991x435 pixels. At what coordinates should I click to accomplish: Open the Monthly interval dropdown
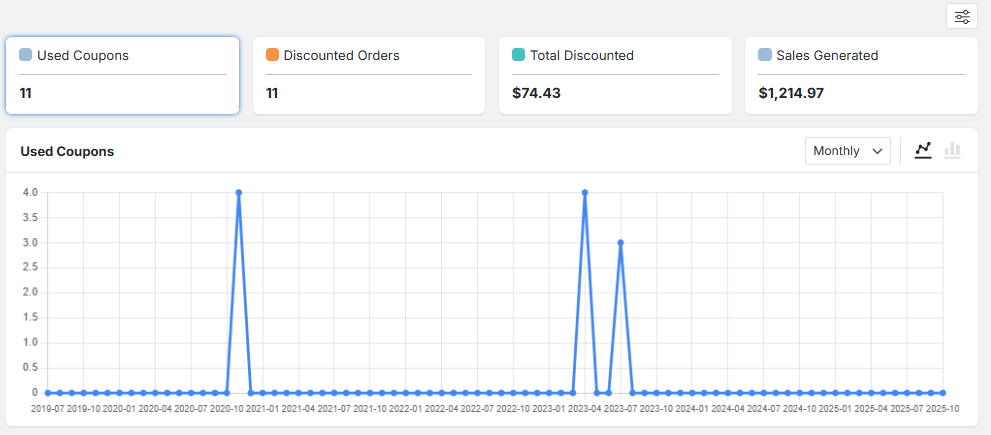(847, 151)
